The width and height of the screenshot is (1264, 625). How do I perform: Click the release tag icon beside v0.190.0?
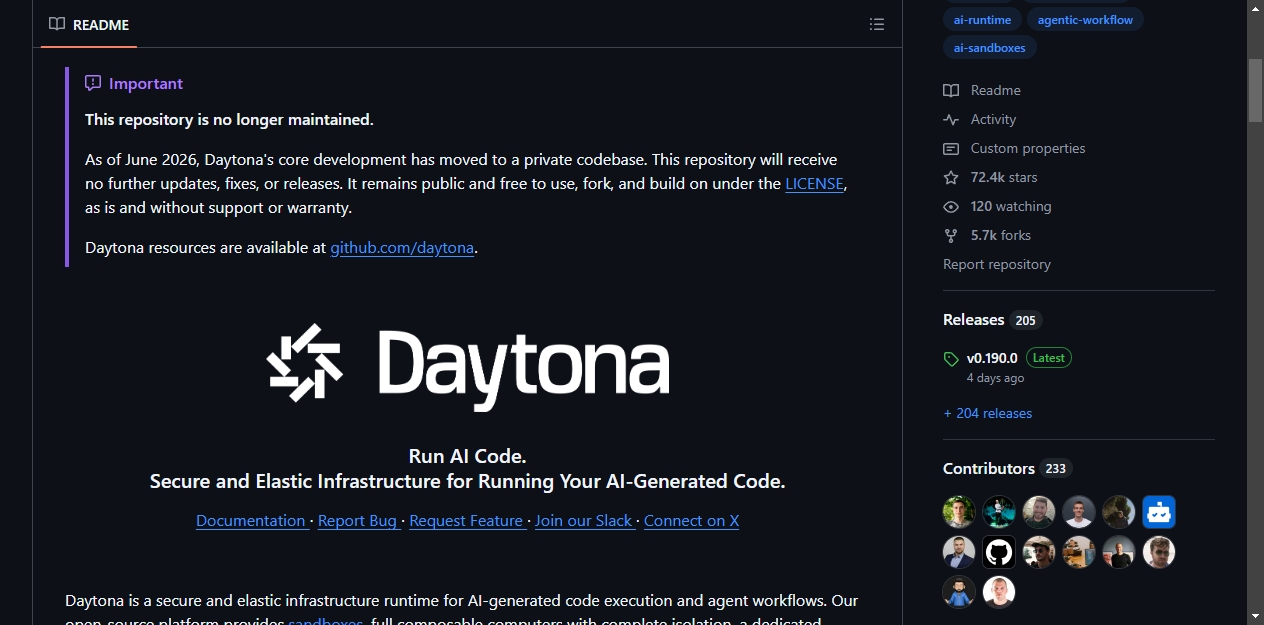click(951, 359)
